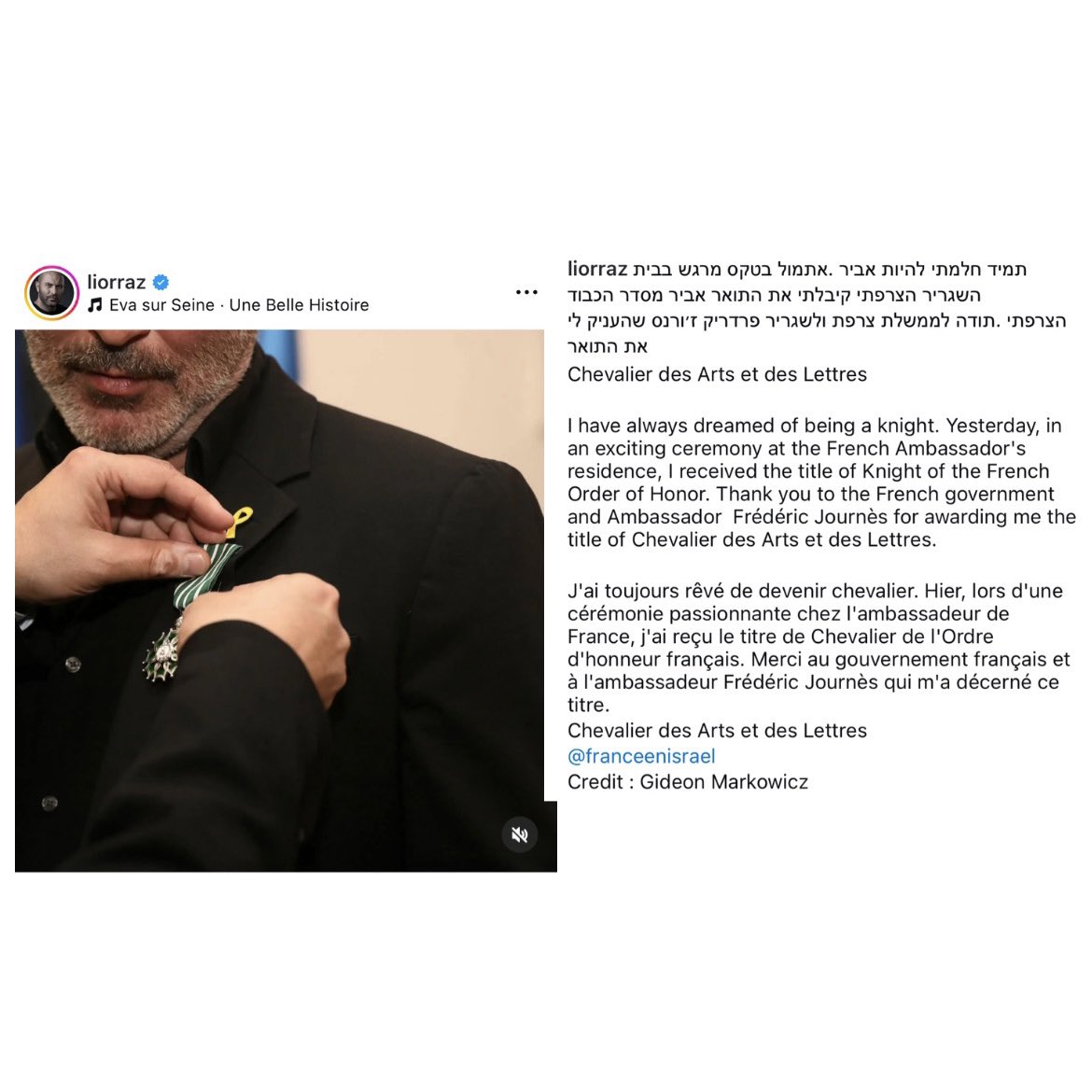Click the blue verified badge
Image resolution: width=1092 pixels, height=1092 pixels.
click(161, 282)
